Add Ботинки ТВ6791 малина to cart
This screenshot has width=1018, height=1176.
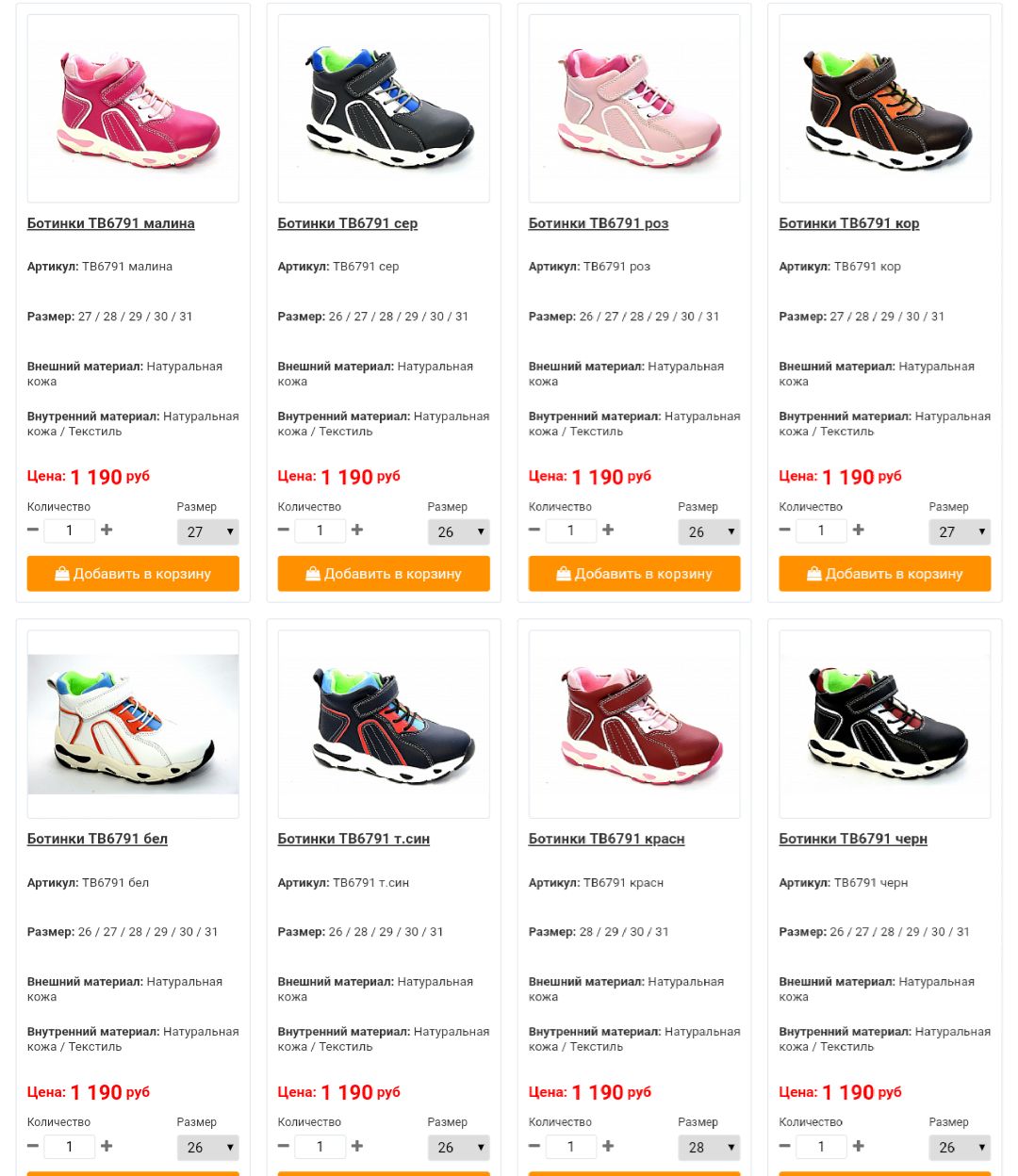133,573
